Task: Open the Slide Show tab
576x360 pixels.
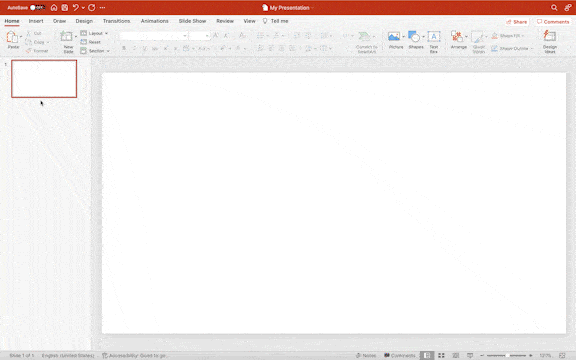Action: pyautogui.click(x=192, y=21)
